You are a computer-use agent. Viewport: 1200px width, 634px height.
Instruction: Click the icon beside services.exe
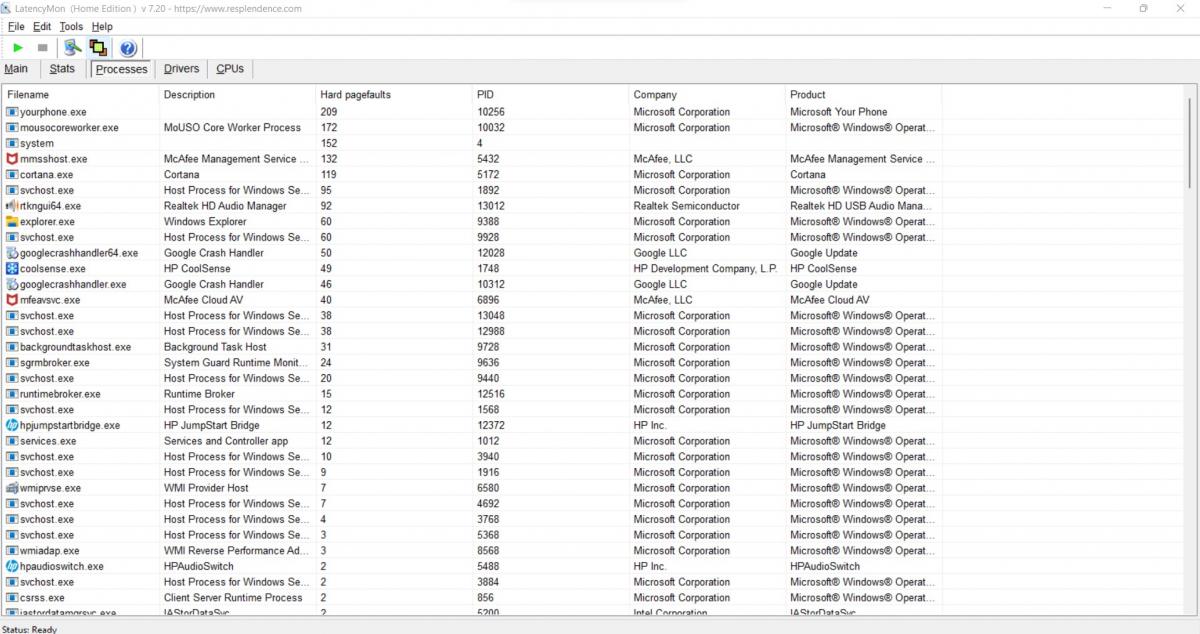pyautogui.click(x=12, y=441)
